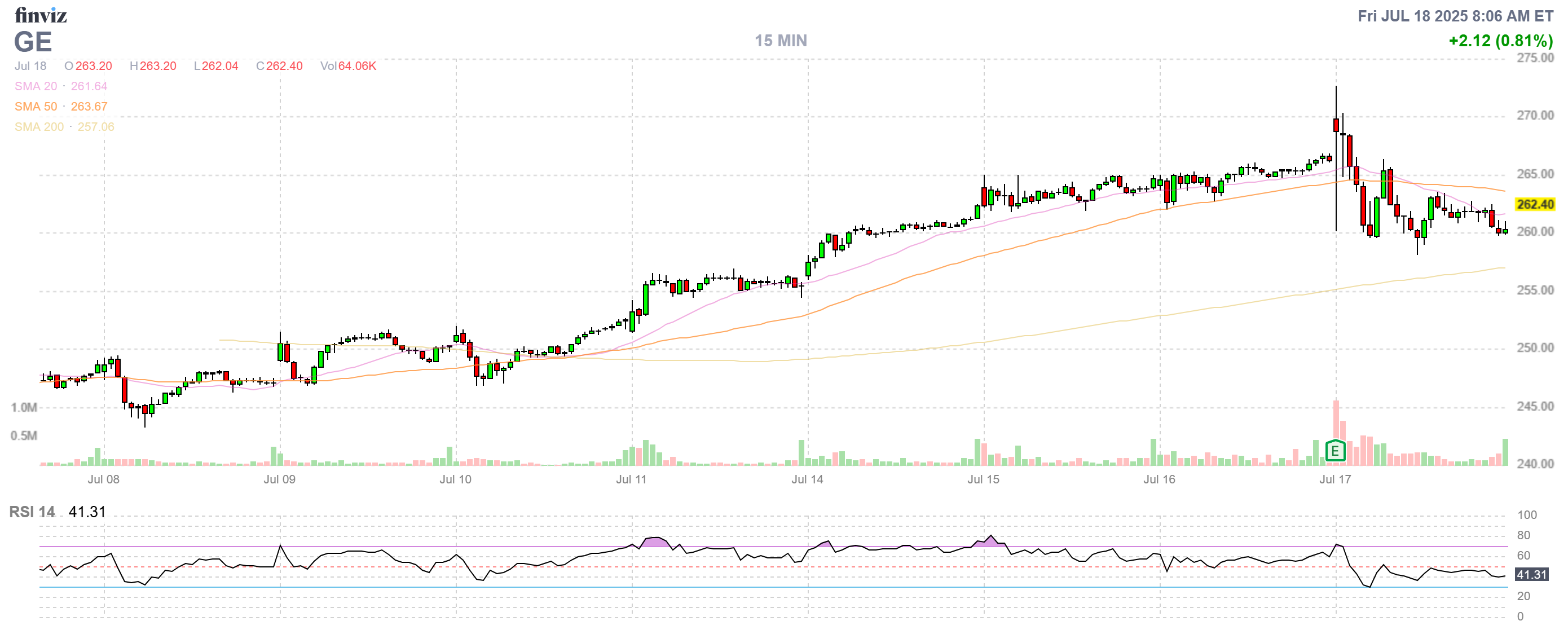
Task: Click the Jul 08 date axis label
Action: click(103, 479)
